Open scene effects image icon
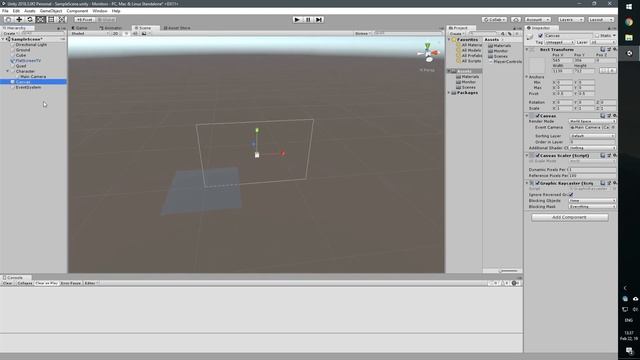The height and width of the screenshot is (360, 640). 144,33
